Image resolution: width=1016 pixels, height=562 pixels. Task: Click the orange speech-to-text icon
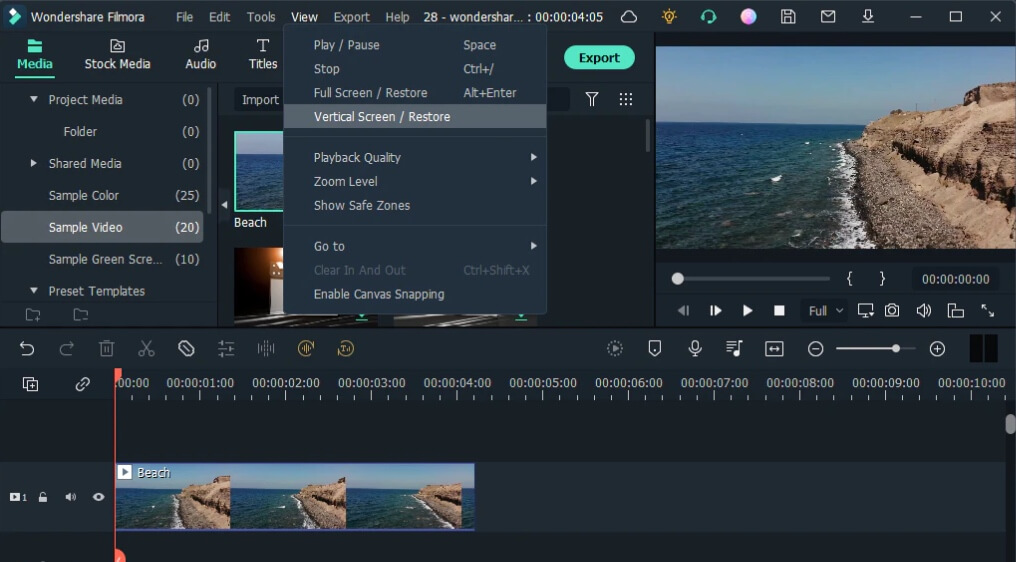(345, 349)
